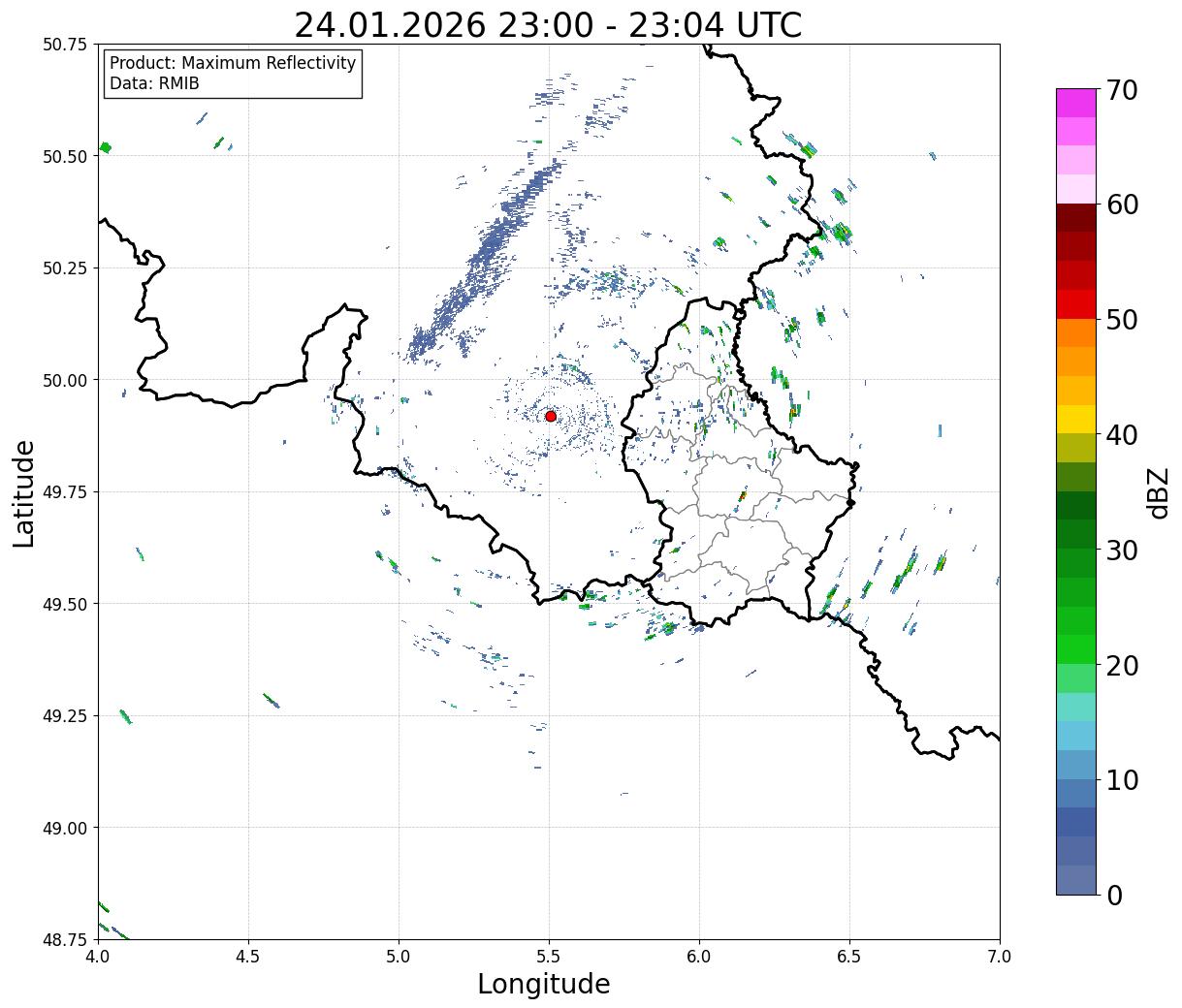This screenshot has width=1182, height=1008.
Task: Click the longitude tick label 6.0
Action: click(699, 956)
